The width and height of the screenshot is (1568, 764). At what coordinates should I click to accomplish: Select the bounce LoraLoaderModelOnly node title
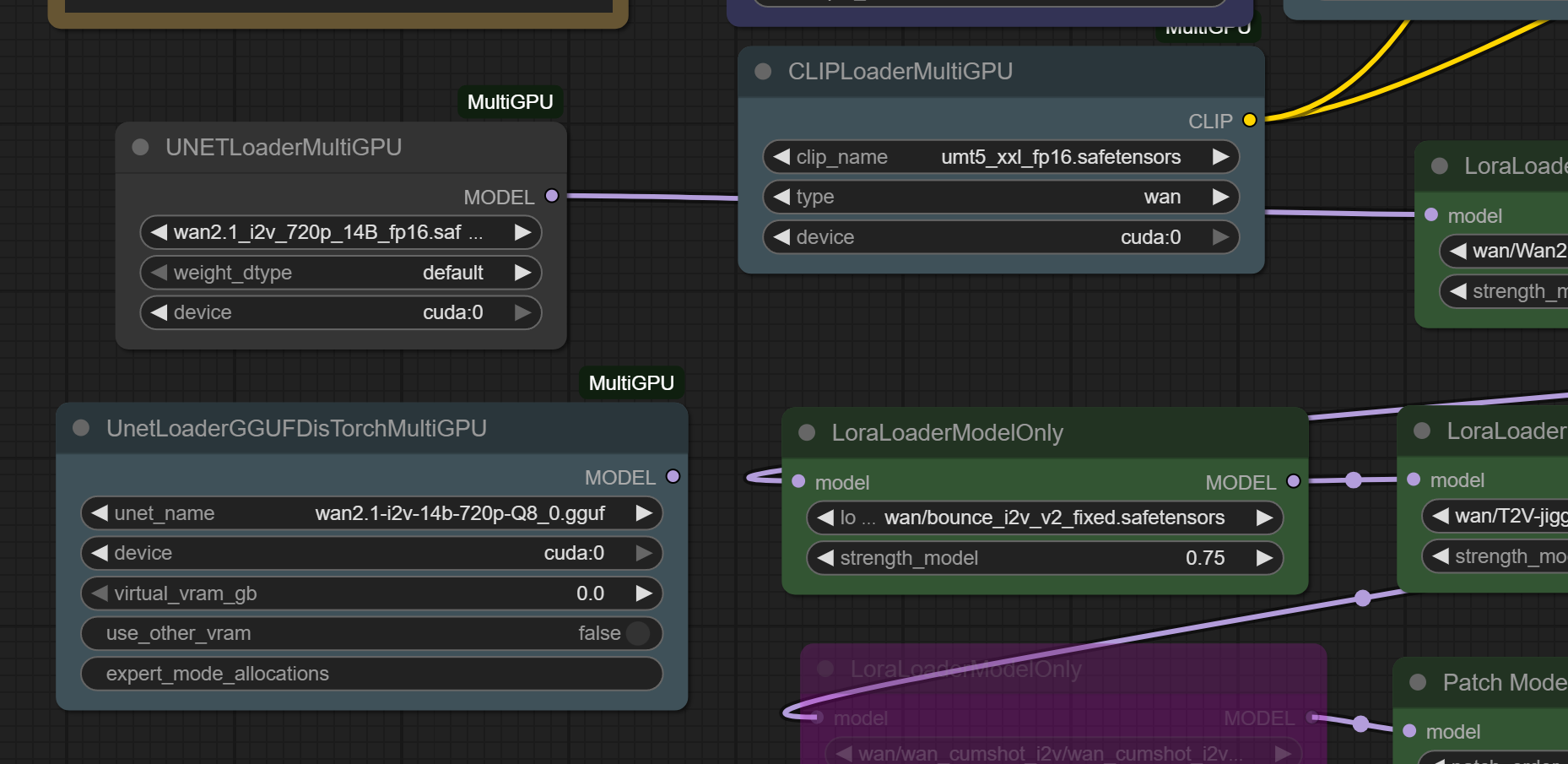tap(947, 432)
